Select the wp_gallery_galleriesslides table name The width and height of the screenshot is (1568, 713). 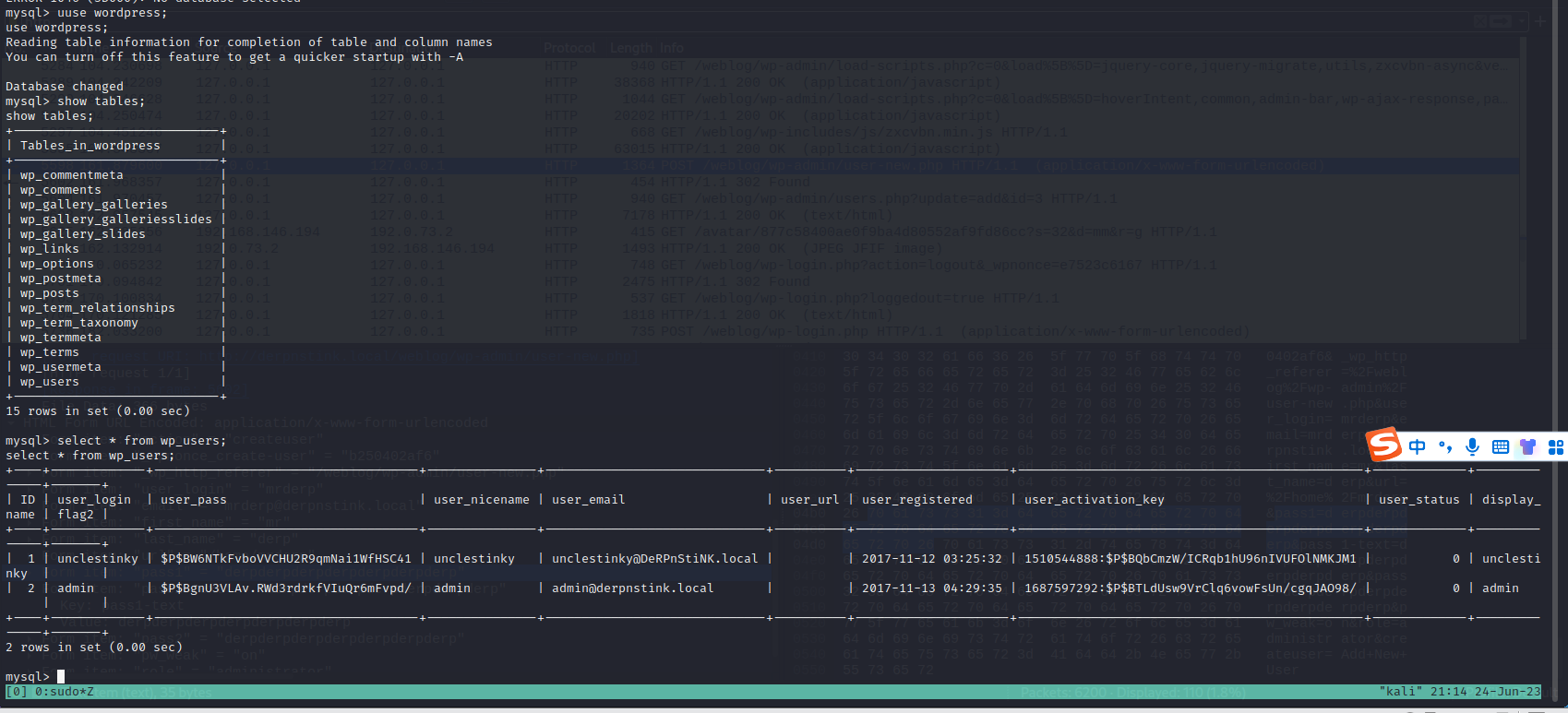[116, 220]
